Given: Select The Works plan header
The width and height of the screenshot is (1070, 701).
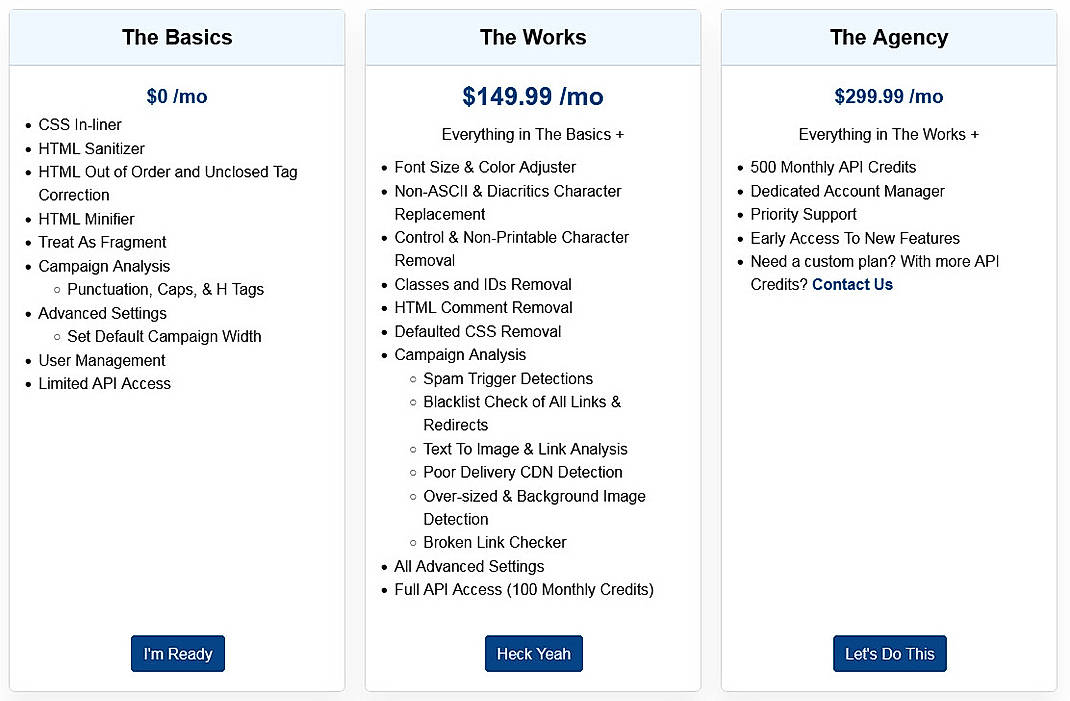Looking at the screenshot, I should (533, 37).
